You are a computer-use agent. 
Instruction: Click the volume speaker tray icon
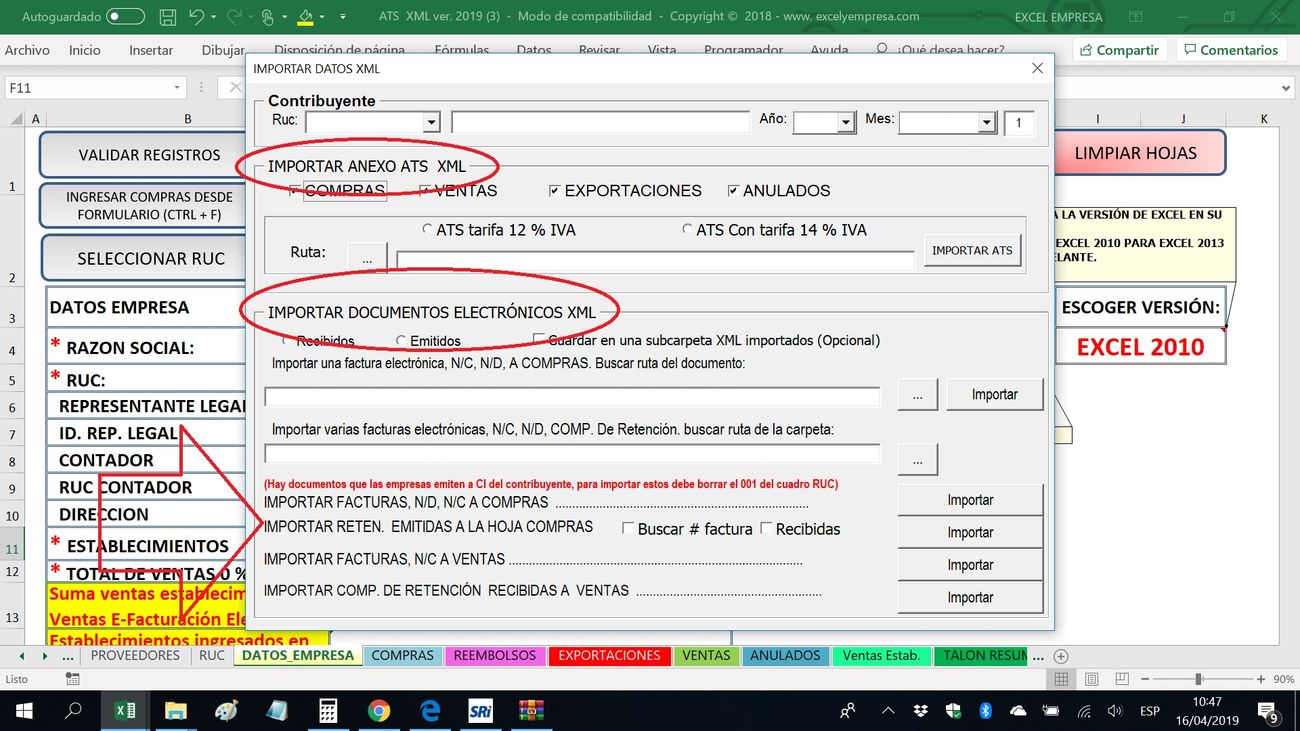[1115, 711]
